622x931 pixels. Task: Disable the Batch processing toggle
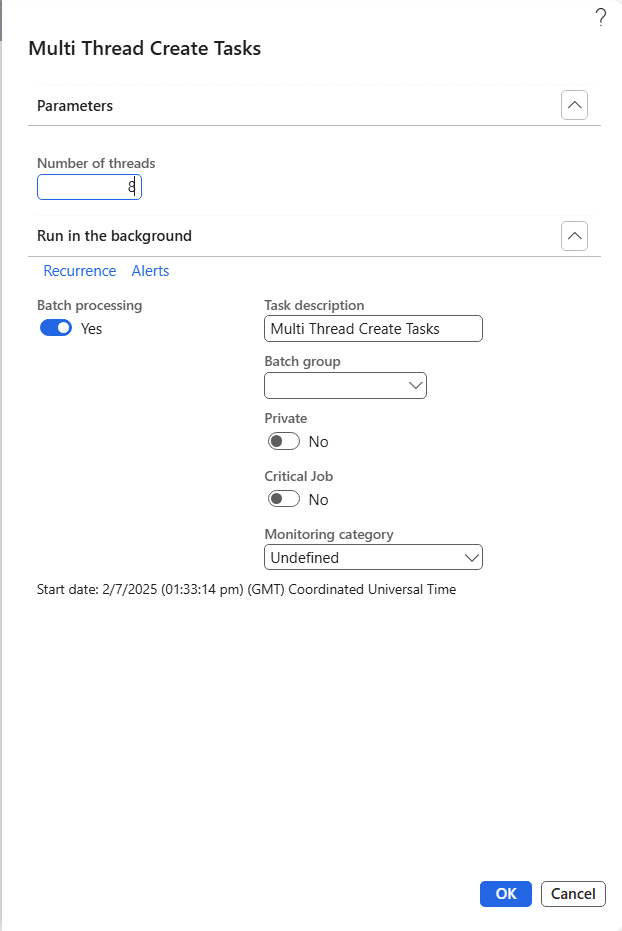(56, 328)
